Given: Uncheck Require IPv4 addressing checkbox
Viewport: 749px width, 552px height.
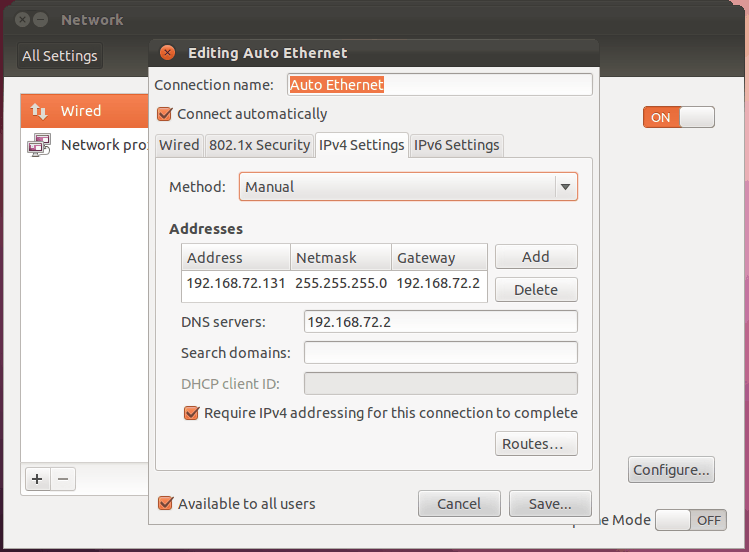Looking at the screenshot, I should tap(191, 413).
